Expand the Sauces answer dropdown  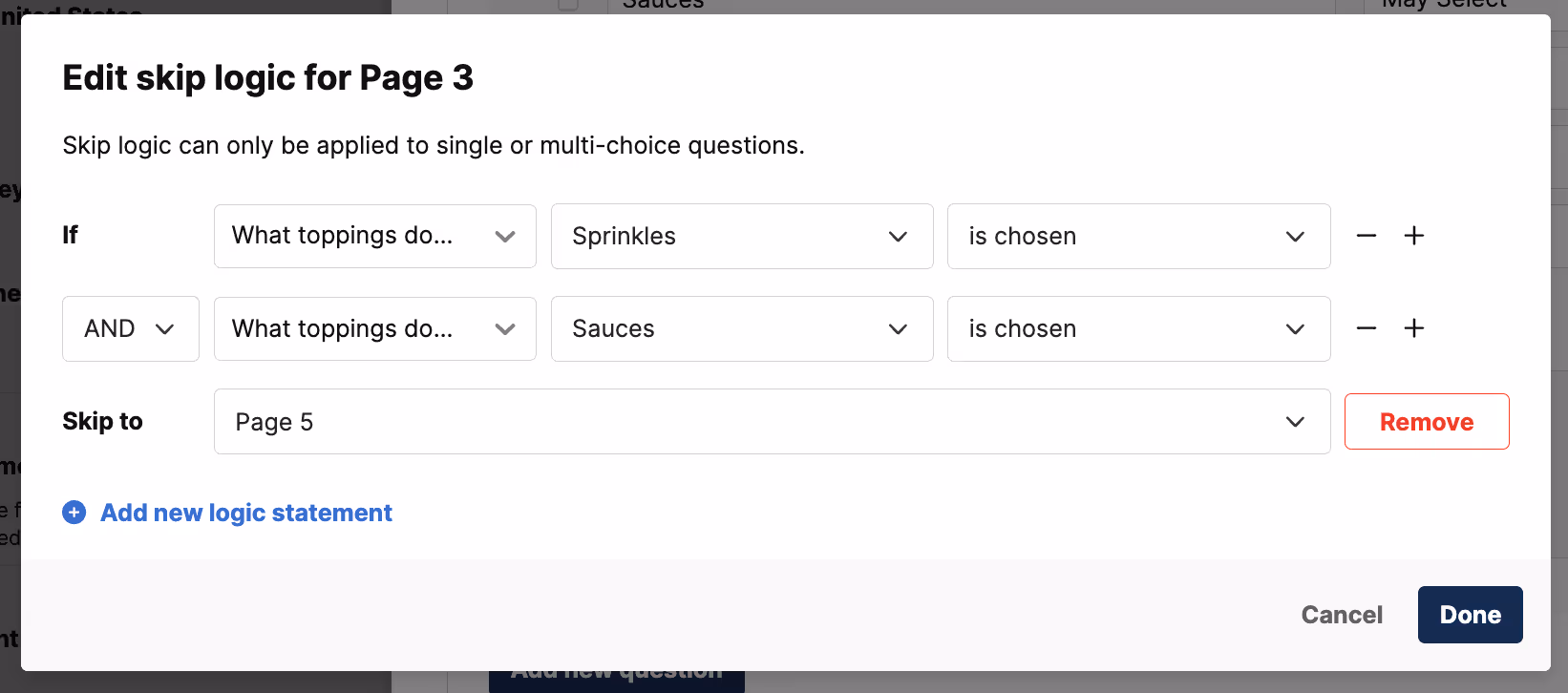click(x=741, y=328)
